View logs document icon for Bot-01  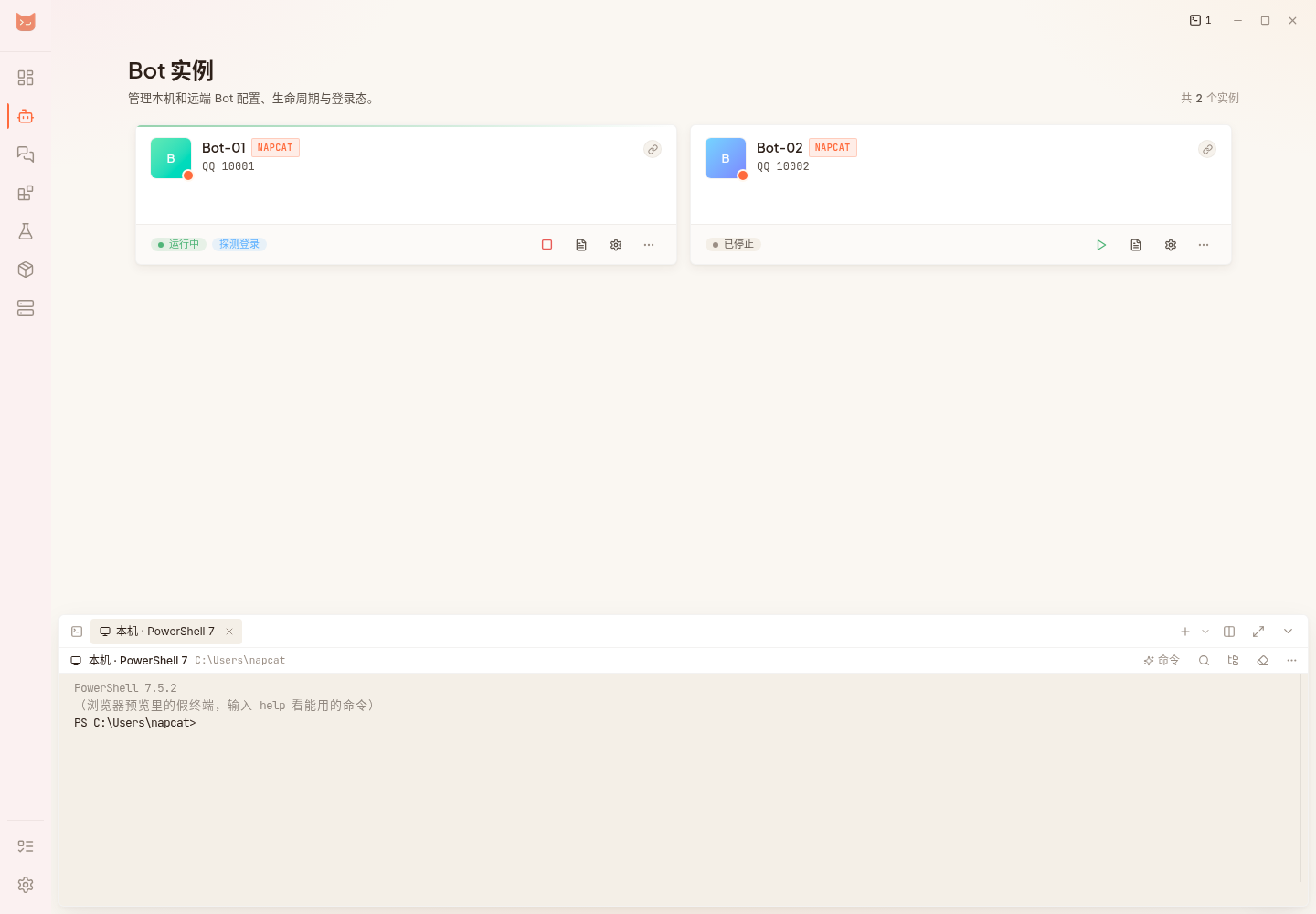click(x=581, y=245)
